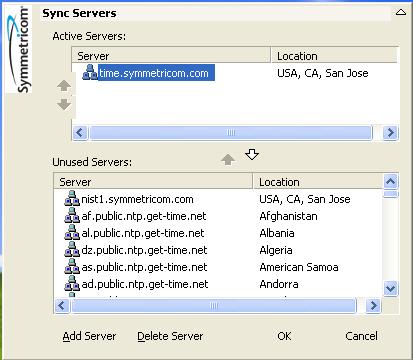Select al.public.ntp.get-time.net server
The width and height of the screenshot is (413, 360).
[x=143, y=233]
